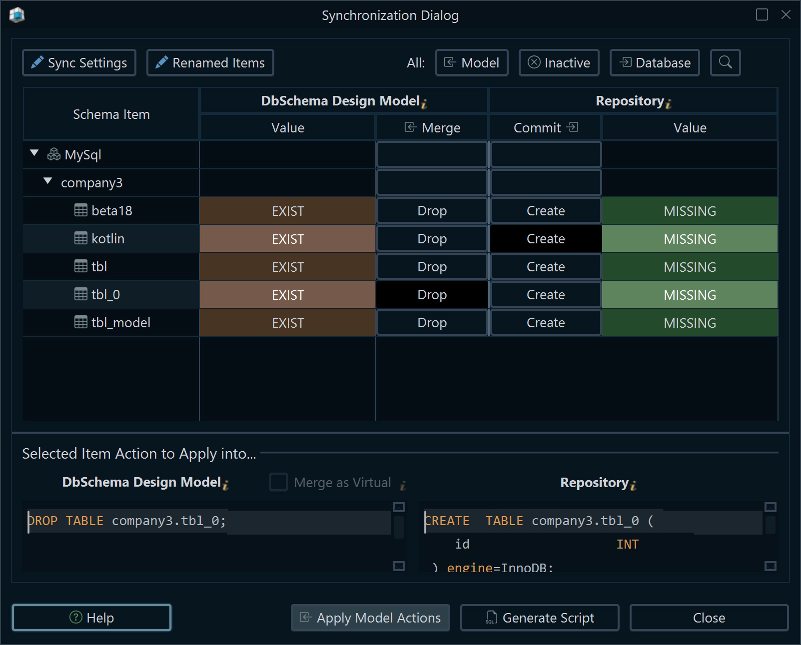The image size is (801, 645).
Task: Click the kotlin table icon
Action: (x=81, y=239)
